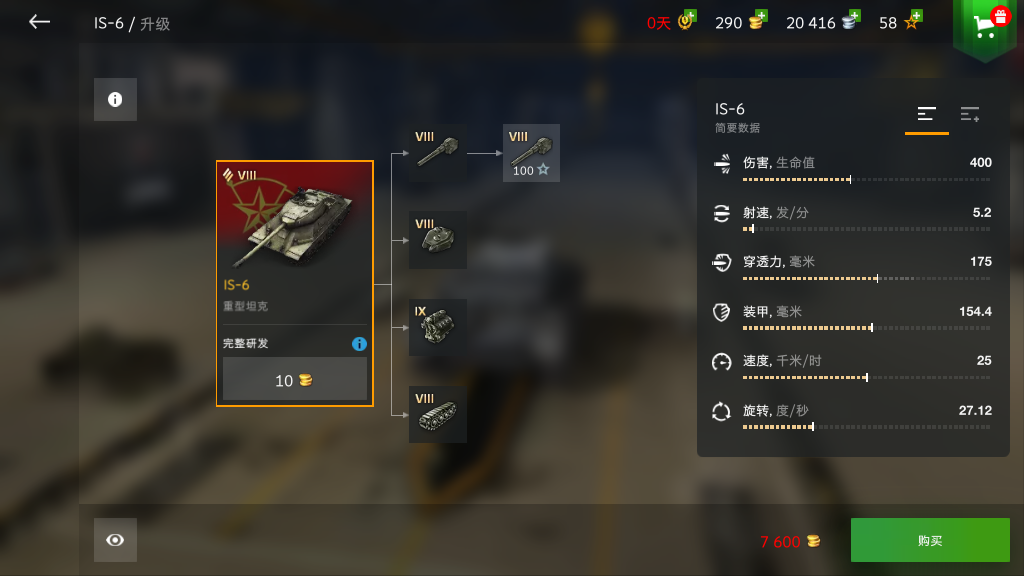Select the tier IX engine module
The image size is (1024, 576).
pyautogui.click(x=438, y=327)
